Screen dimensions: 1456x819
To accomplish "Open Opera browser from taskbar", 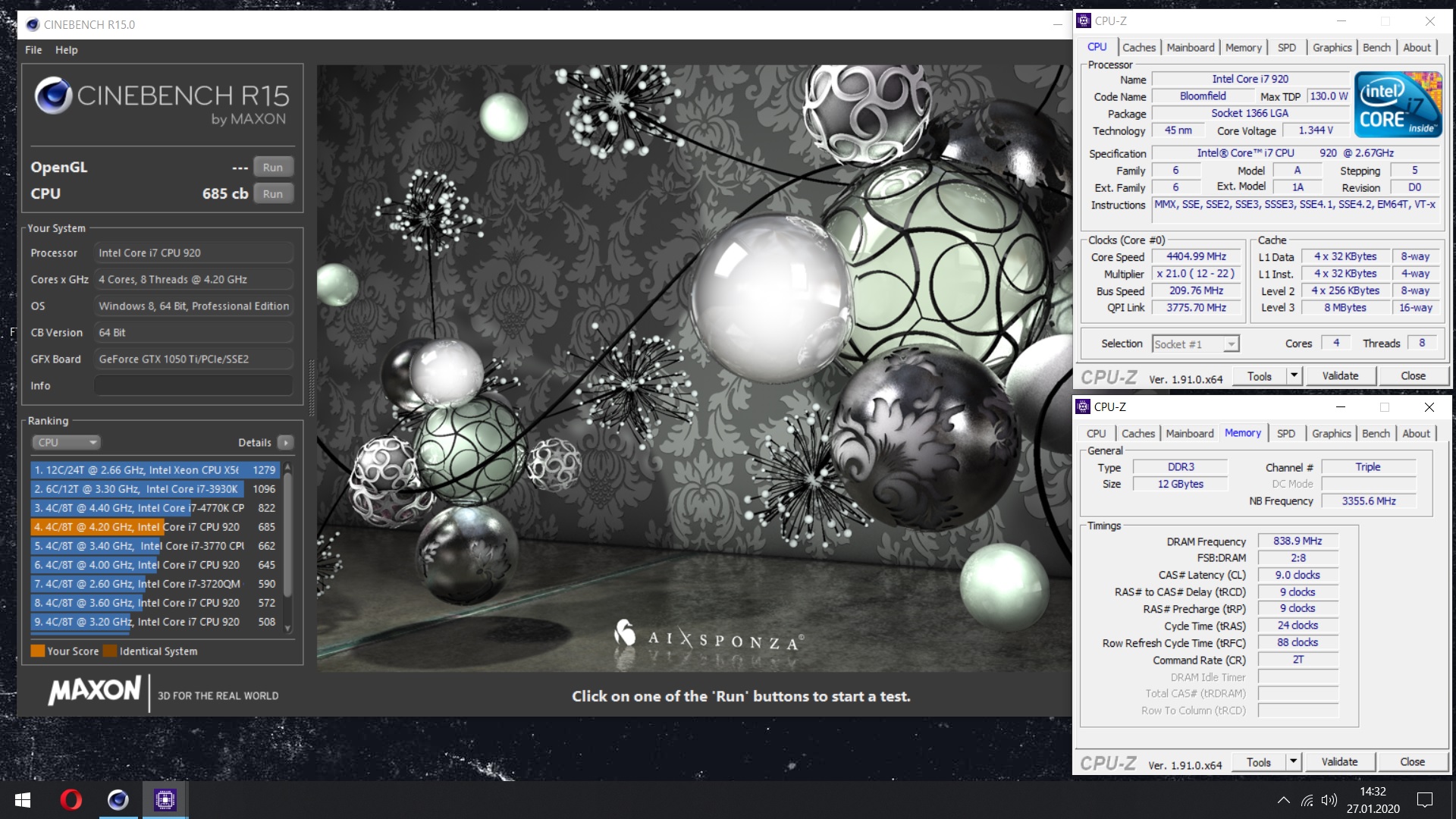I will point(71,800).
